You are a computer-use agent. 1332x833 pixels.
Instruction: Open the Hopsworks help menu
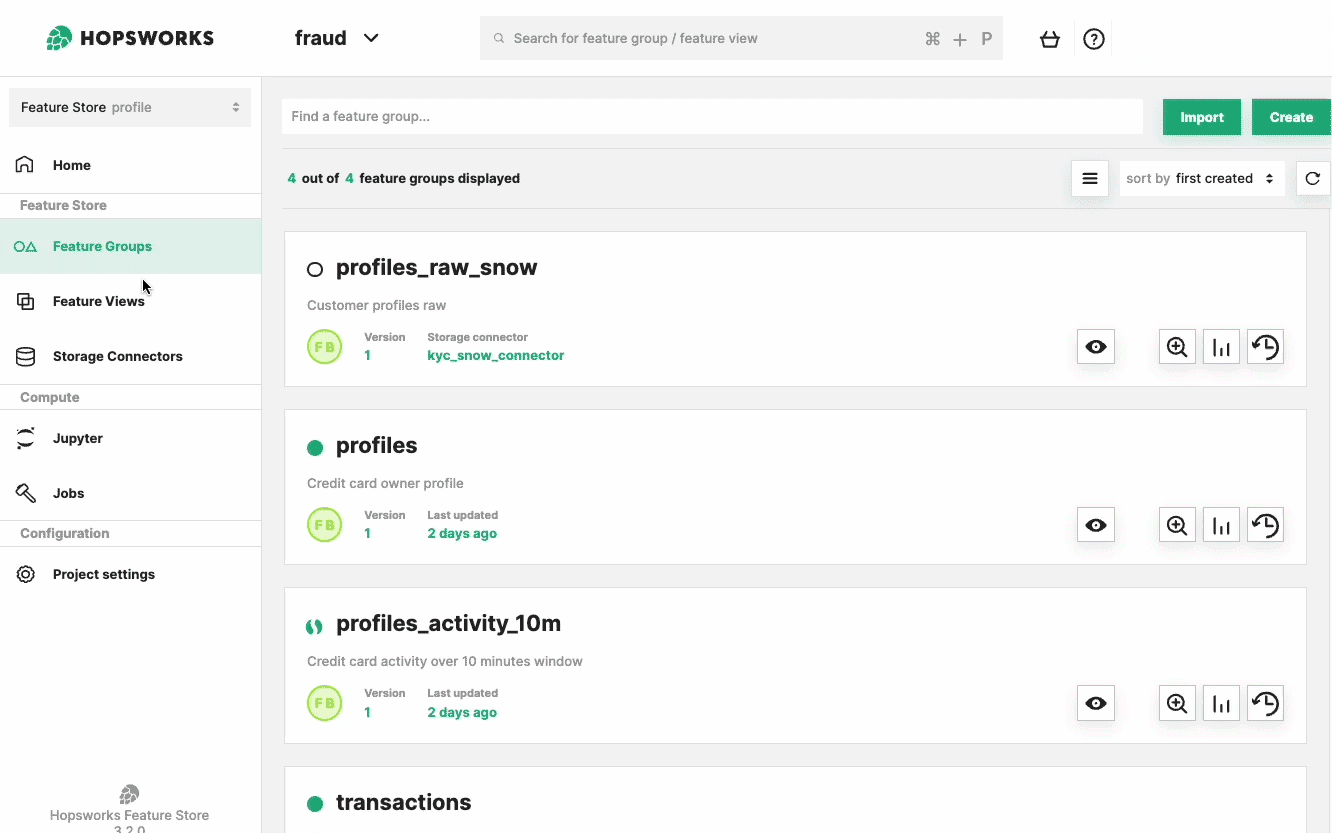pos(1093,38)
